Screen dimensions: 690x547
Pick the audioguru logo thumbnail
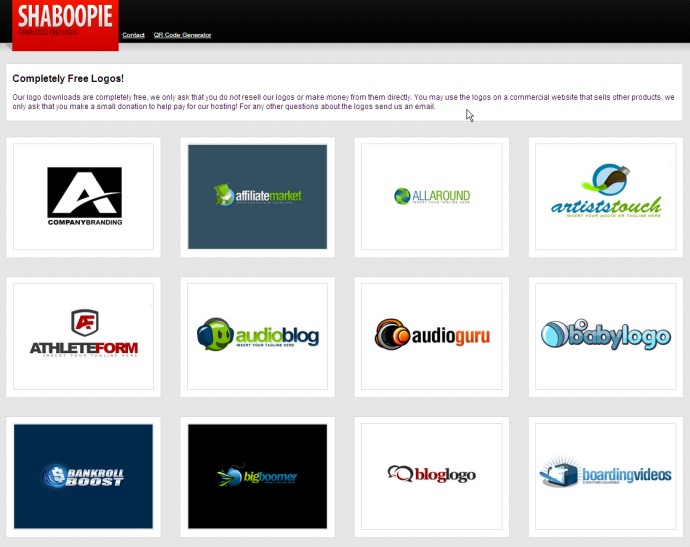click(431, 337)
